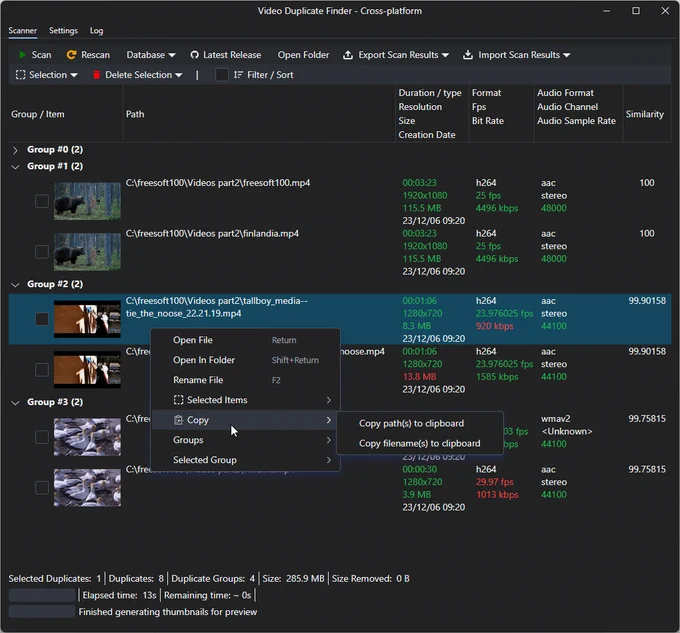Click the Open Folder button

(x=303, y=55)
